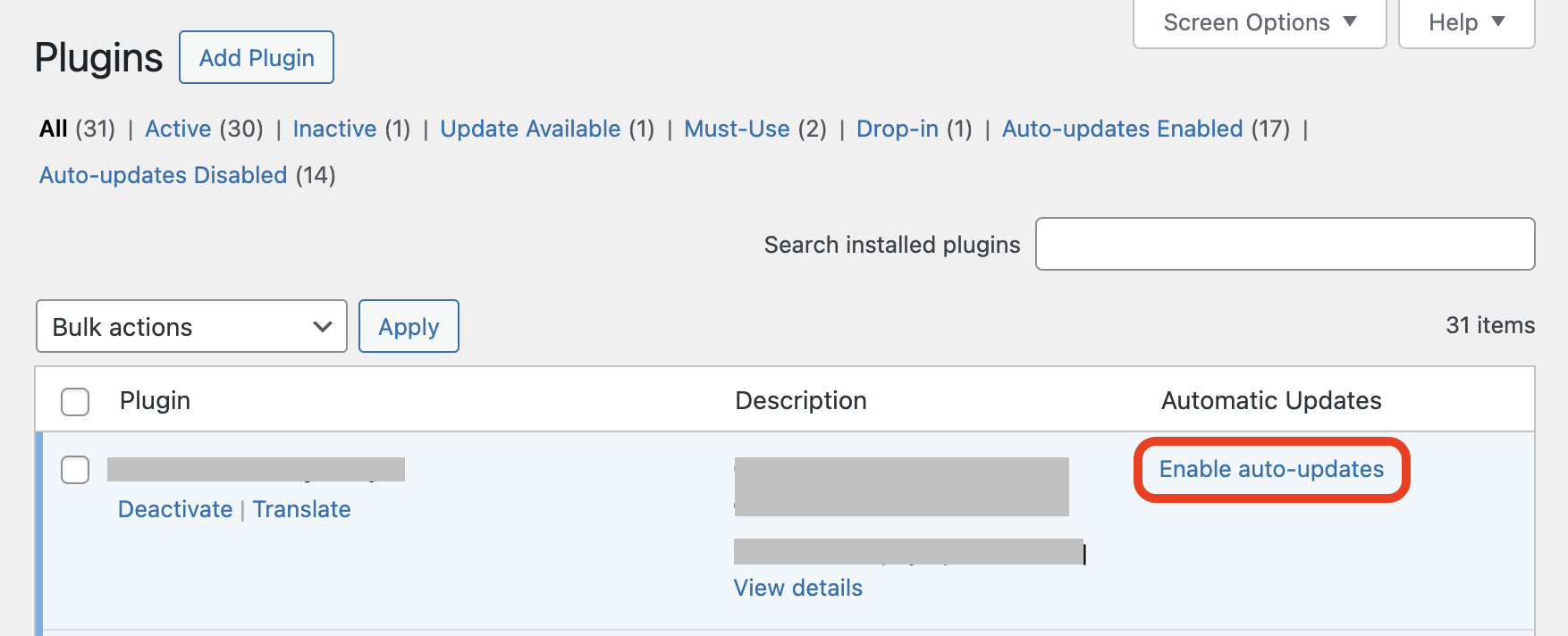Show All plugins filter
The image size is (1568, 636).
[54, 129]
